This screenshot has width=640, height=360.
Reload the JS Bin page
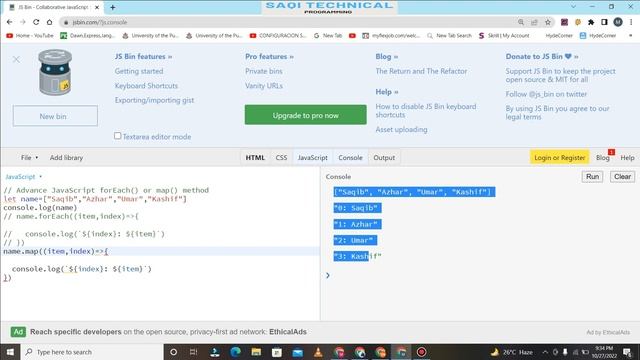pyautogui.click(x=36, y=22)
